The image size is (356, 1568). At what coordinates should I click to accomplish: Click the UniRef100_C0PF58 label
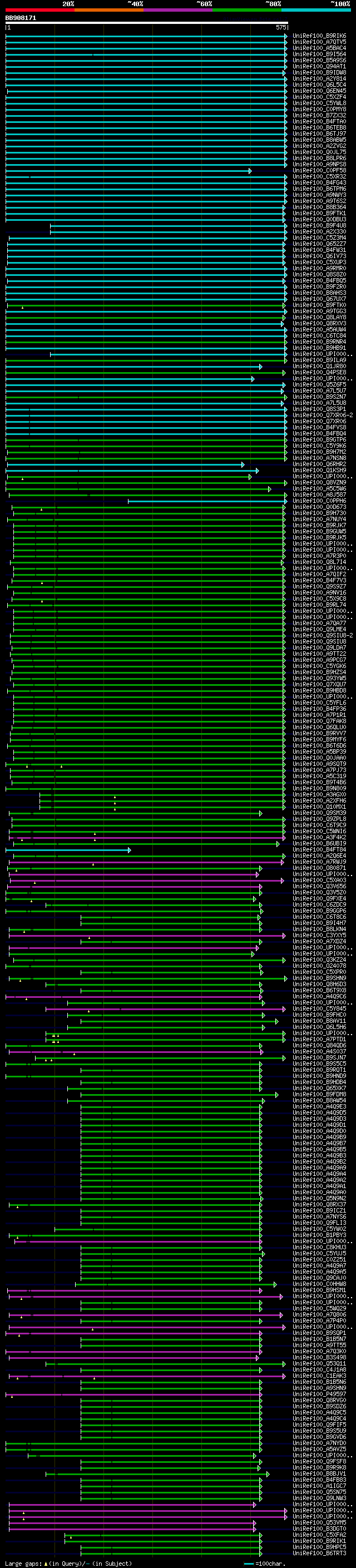point(319,170)
